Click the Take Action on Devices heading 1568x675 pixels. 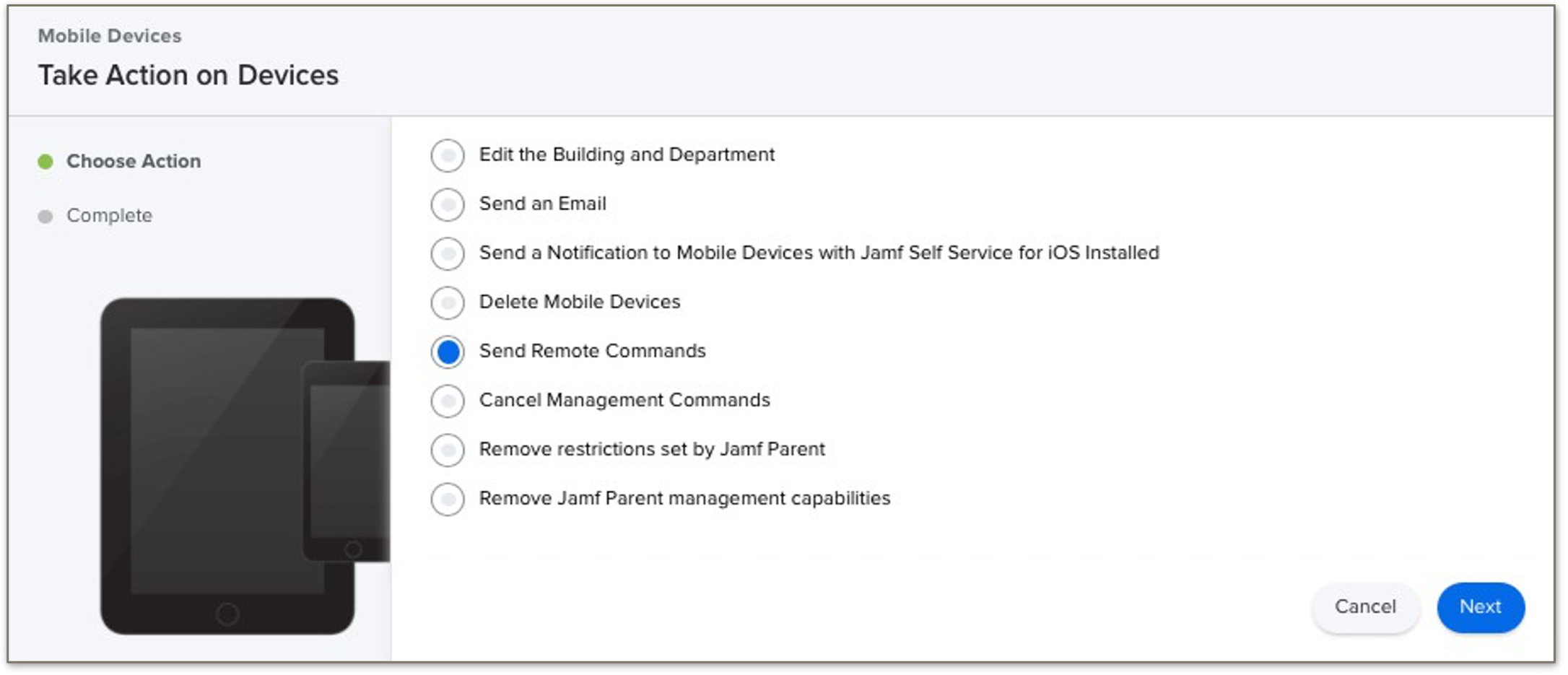pyautogui.click(x=188, y=76)
